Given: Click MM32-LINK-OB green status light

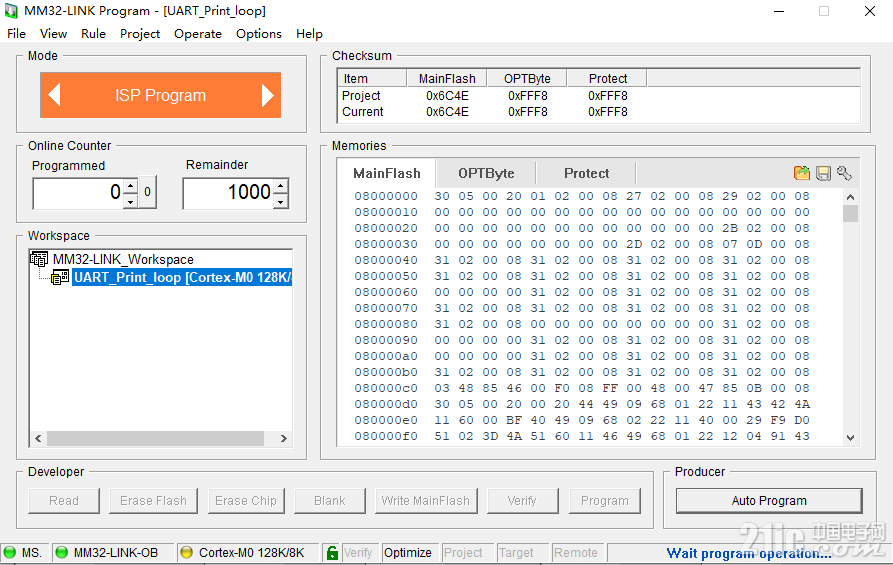Looking at the screenshot, I should (x=62, y=552).
